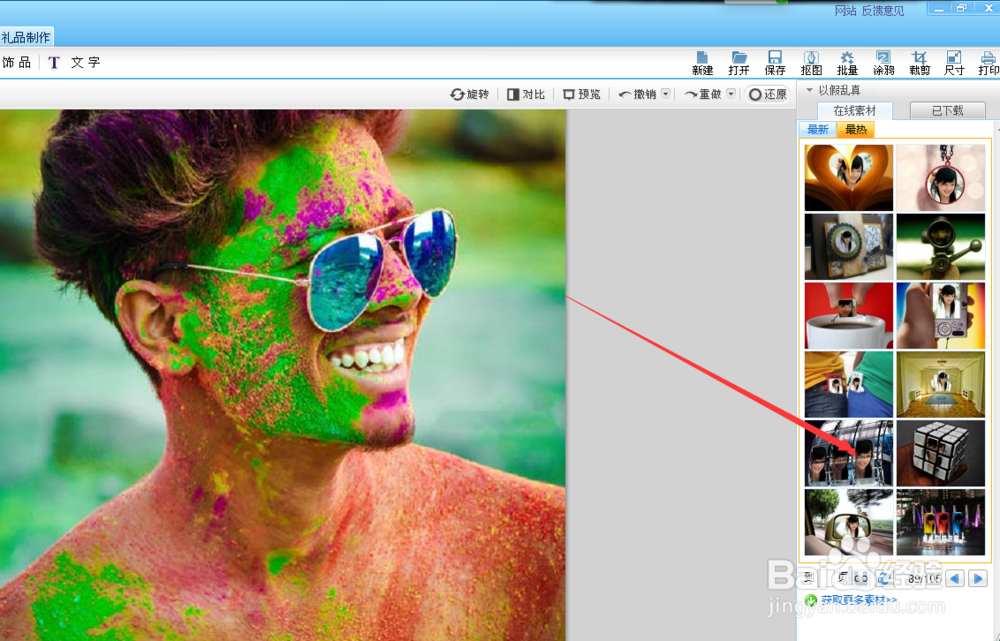Image resolution: width=1000 pixels, height=641 pixels.
Task: Click the 预览 preview button
Action: click(x=582, y=94)
